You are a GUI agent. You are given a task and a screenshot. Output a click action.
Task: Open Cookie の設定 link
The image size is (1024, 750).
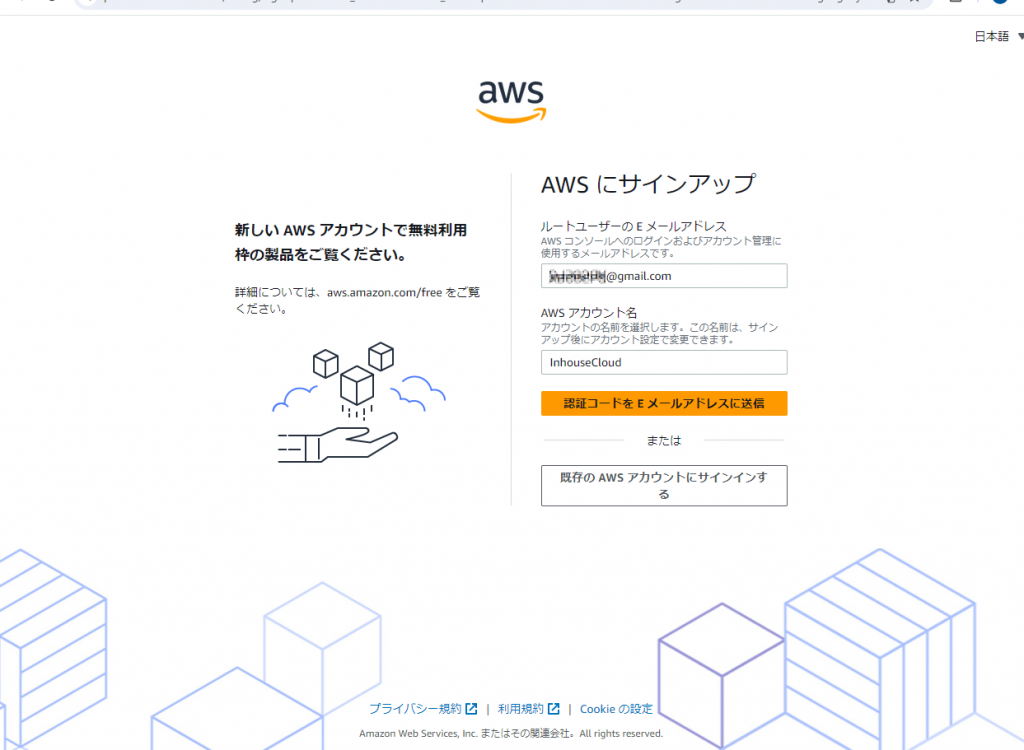click(616, 709)
